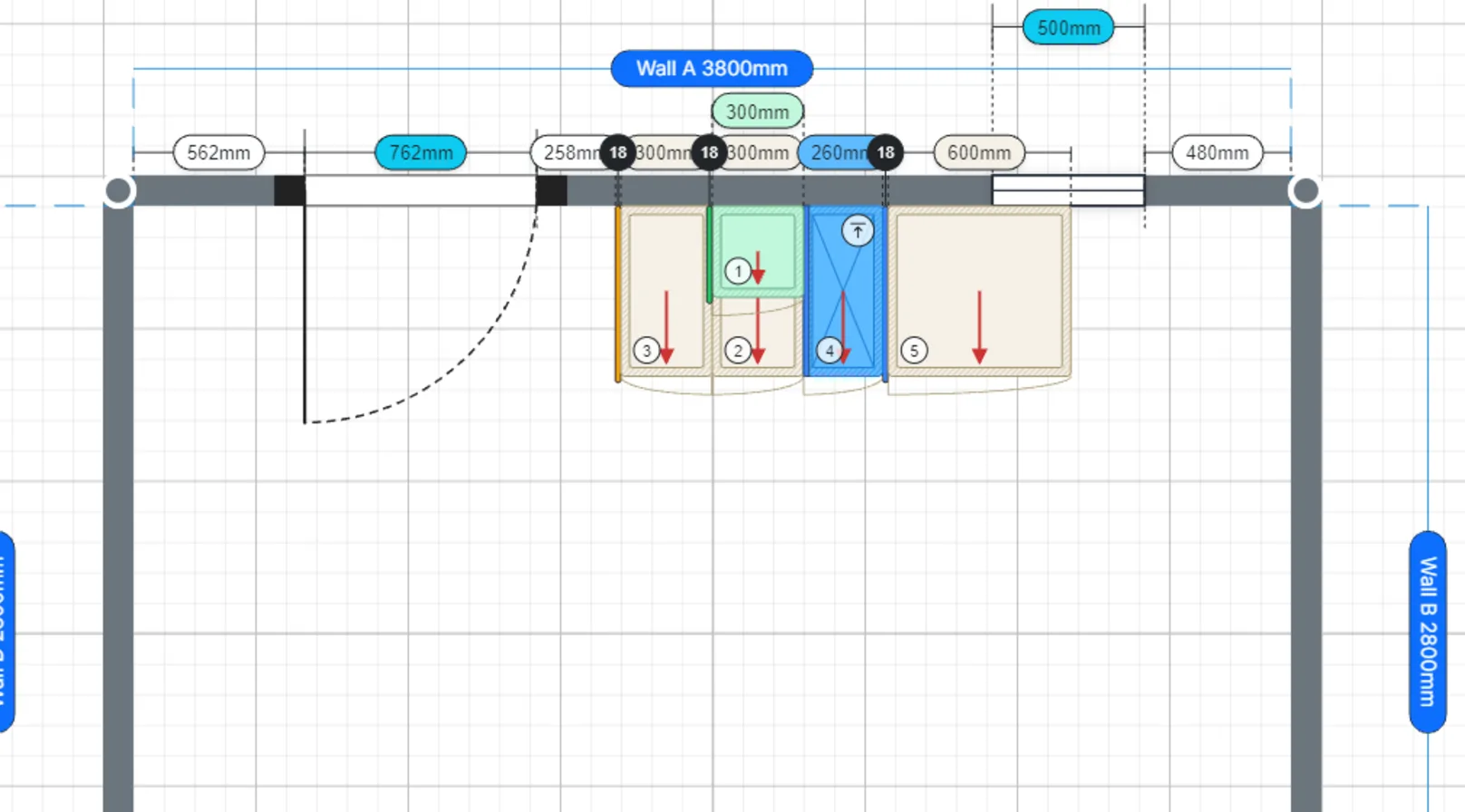Click the beige 300mm label left of 260mm
The image size is (1465, 812).
pos(760,152)
